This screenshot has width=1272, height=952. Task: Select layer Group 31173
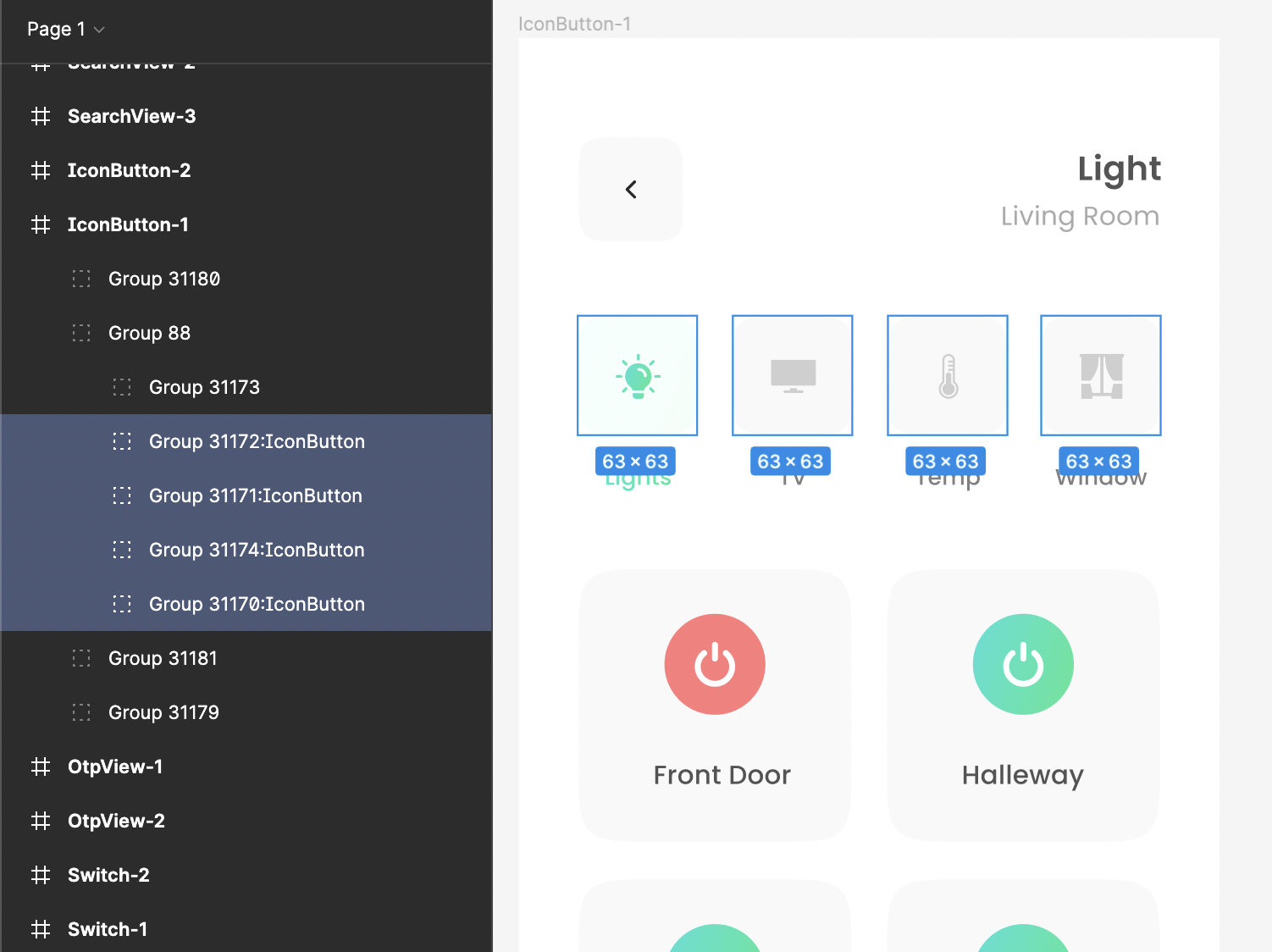pos(246,387)
